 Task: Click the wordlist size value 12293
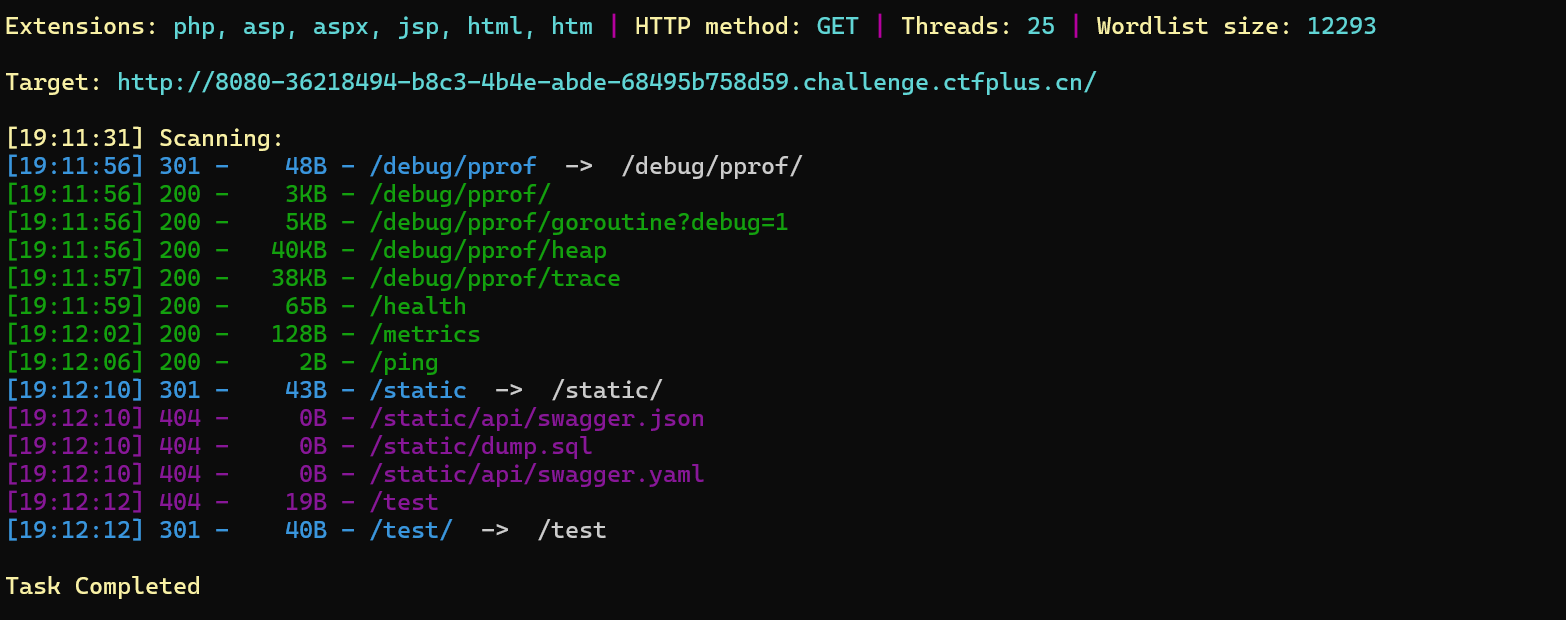[1341, 26]
